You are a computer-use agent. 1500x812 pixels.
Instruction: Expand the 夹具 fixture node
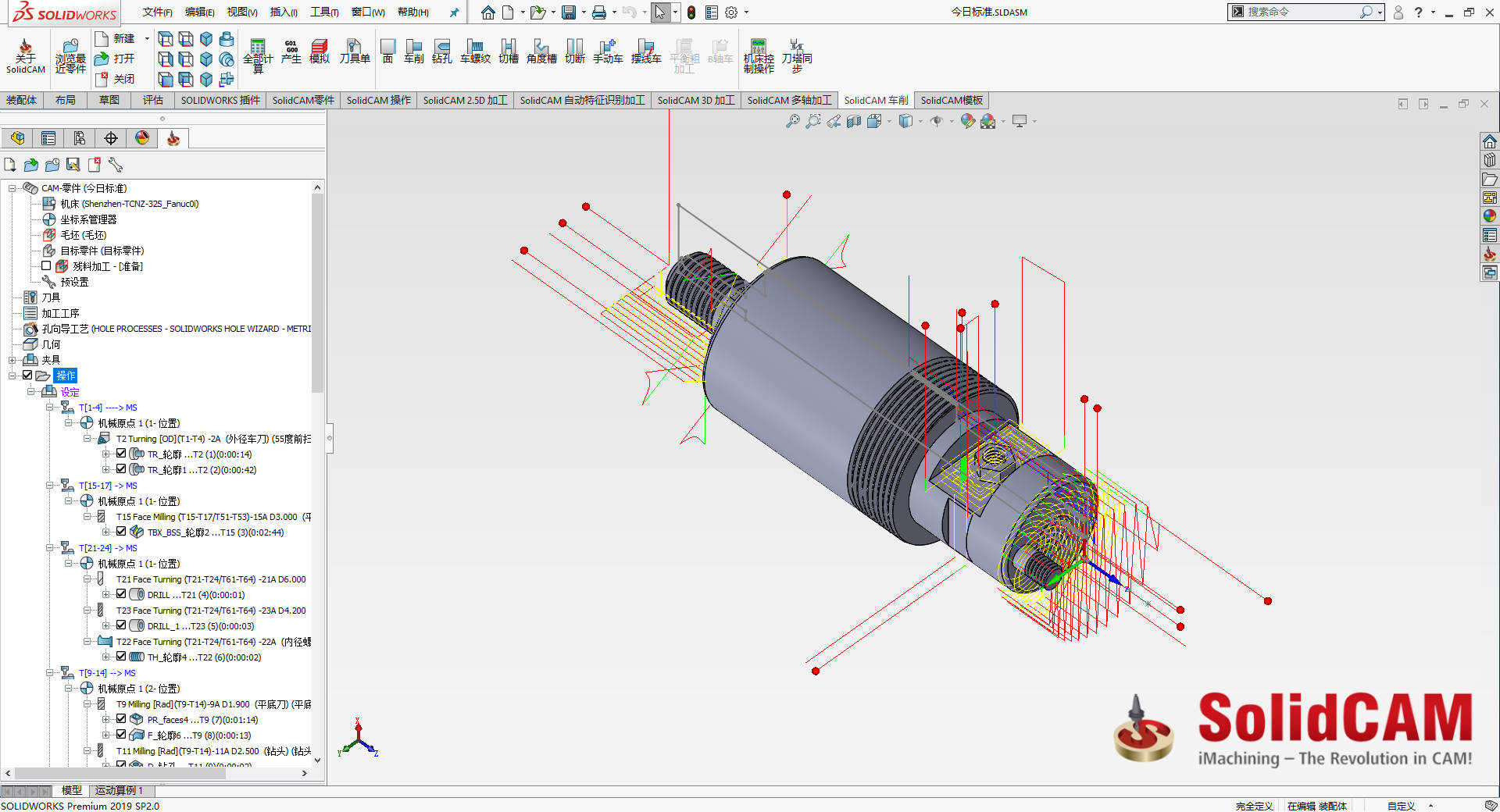coord(12,360)
